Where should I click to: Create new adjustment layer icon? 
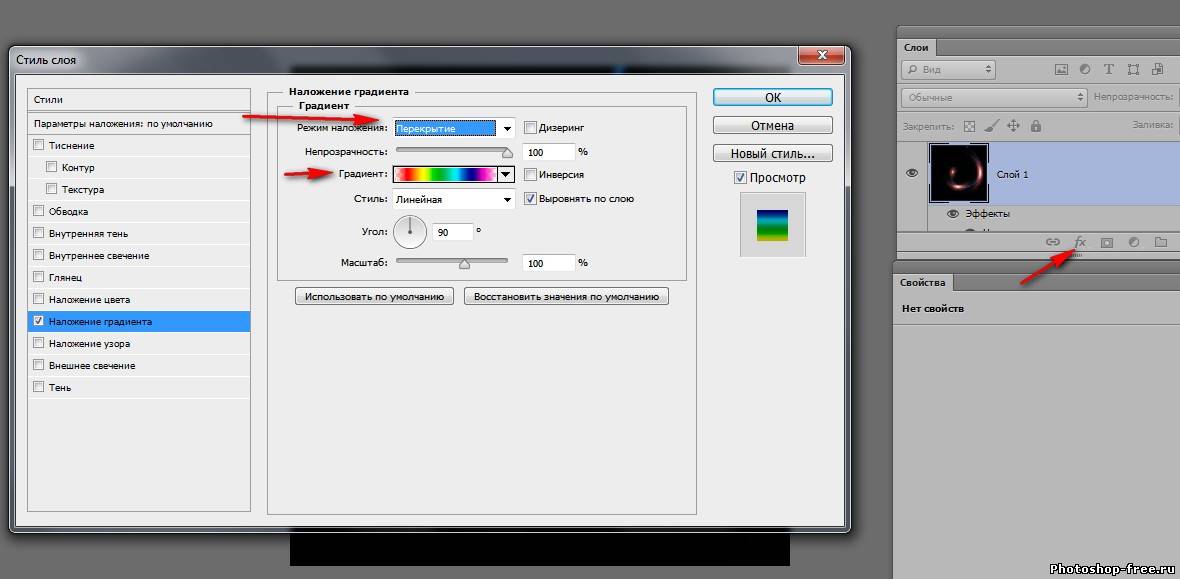click(x=1134, y=242)
